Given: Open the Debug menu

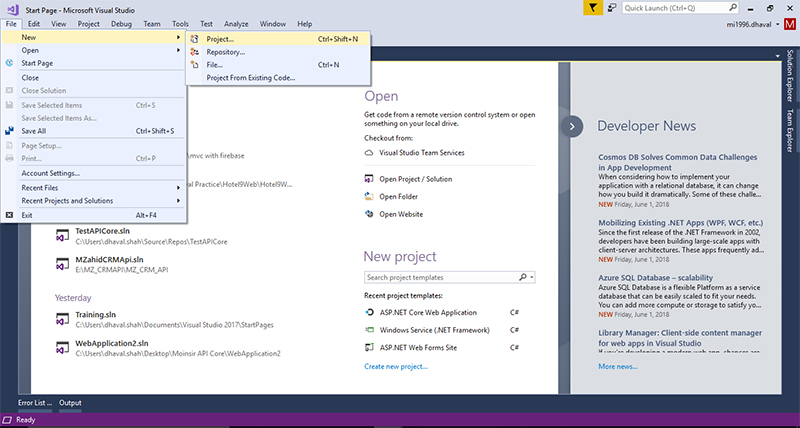Looking at the screenshot, I should (x=121, y=22).
